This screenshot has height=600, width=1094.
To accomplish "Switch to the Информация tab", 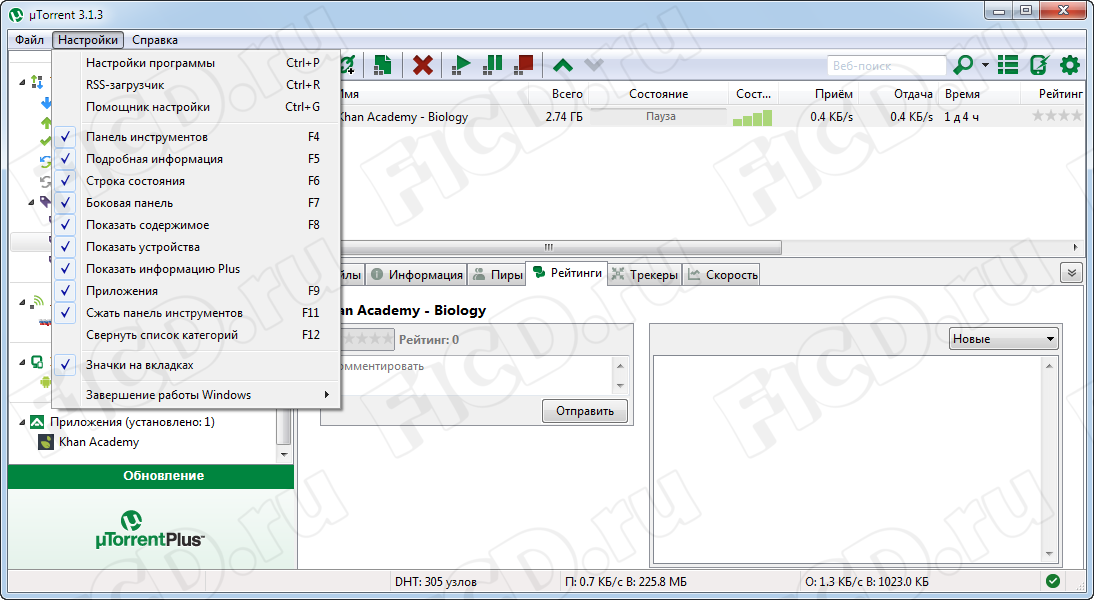I will pyautogui.click(x=417, y=275).
